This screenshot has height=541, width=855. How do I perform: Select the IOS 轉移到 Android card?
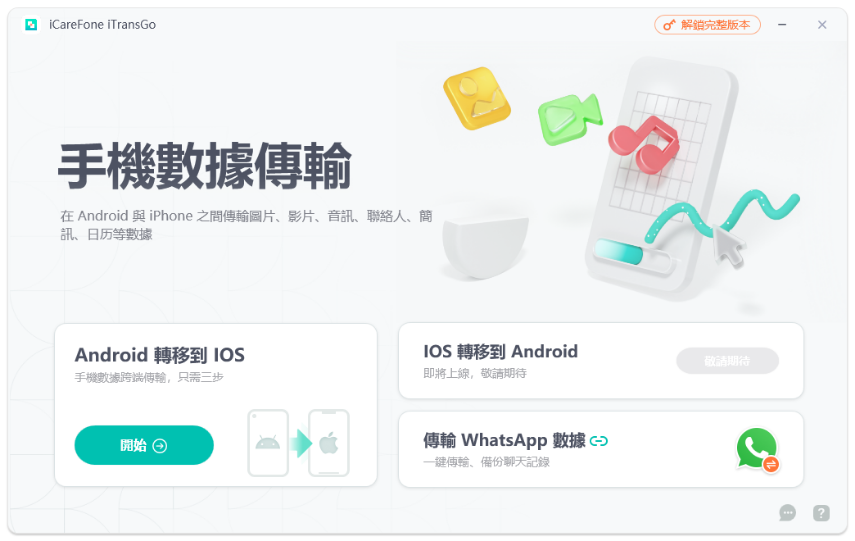[601, 360]
